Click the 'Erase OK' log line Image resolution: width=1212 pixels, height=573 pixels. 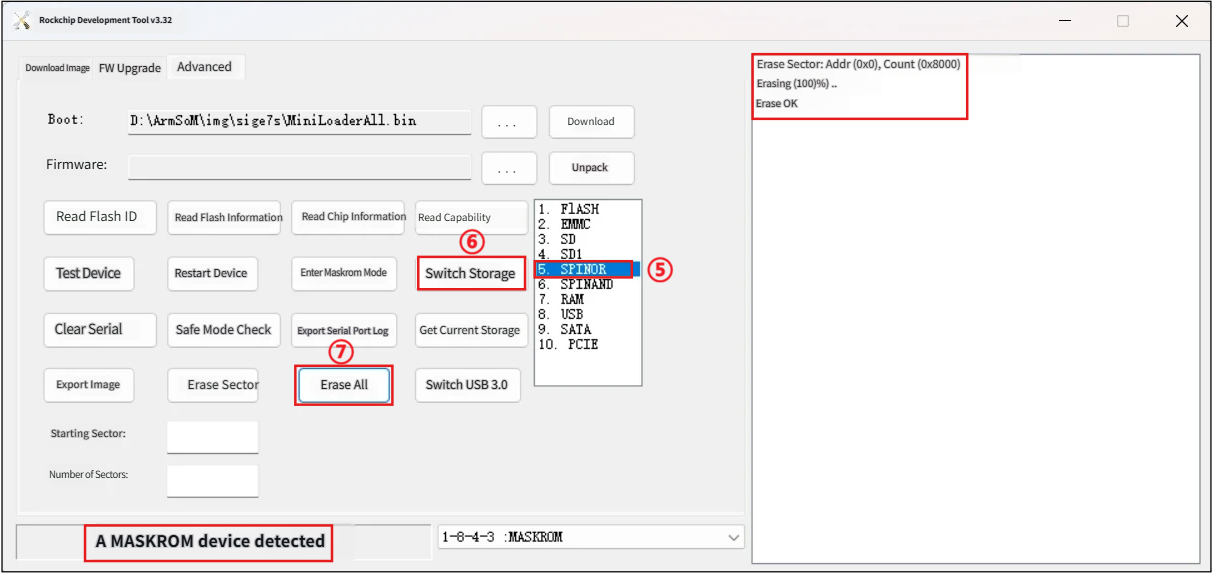(776, 104)
